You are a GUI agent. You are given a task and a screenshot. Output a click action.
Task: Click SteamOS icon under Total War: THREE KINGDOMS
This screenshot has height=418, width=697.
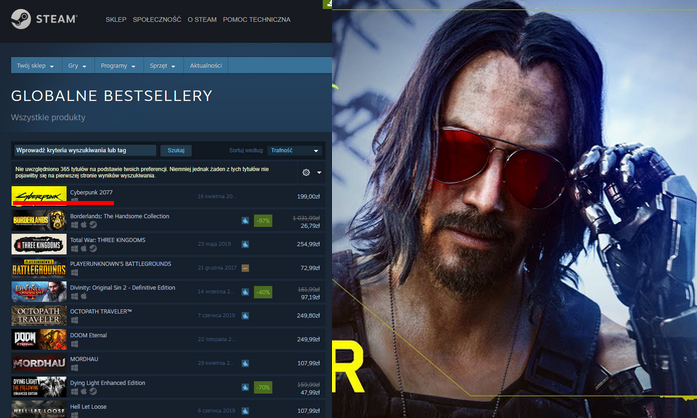pos(93,249)
